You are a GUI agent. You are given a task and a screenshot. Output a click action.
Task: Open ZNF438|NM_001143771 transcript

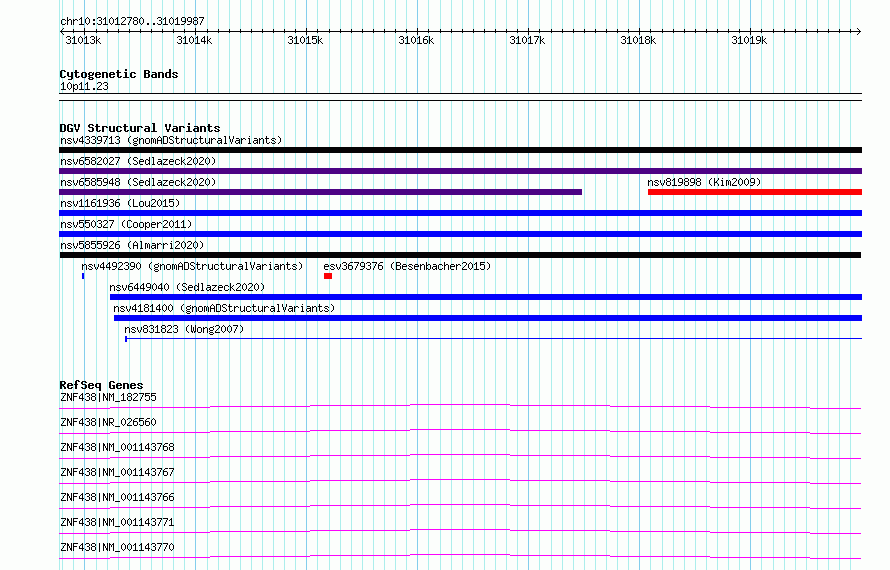(x=117, y=522)
